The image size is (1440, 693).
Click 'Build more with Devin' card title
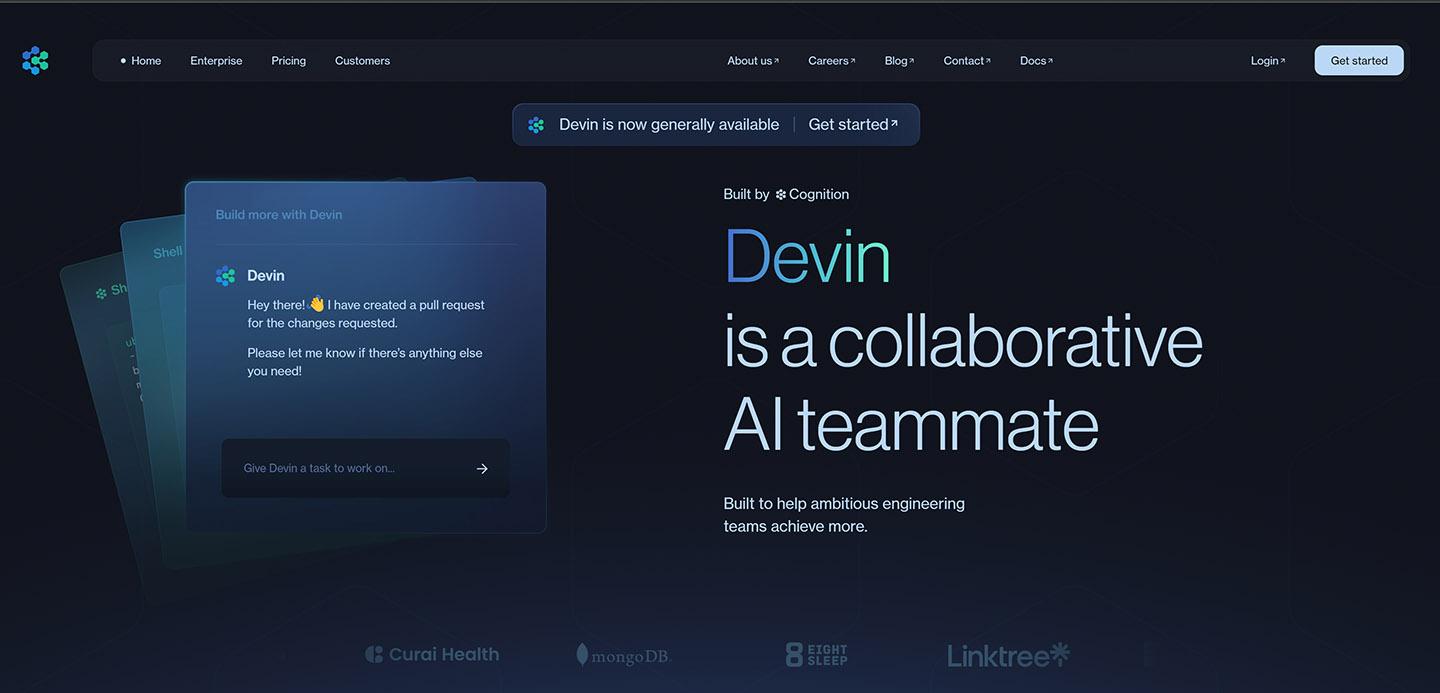(279, 215)
